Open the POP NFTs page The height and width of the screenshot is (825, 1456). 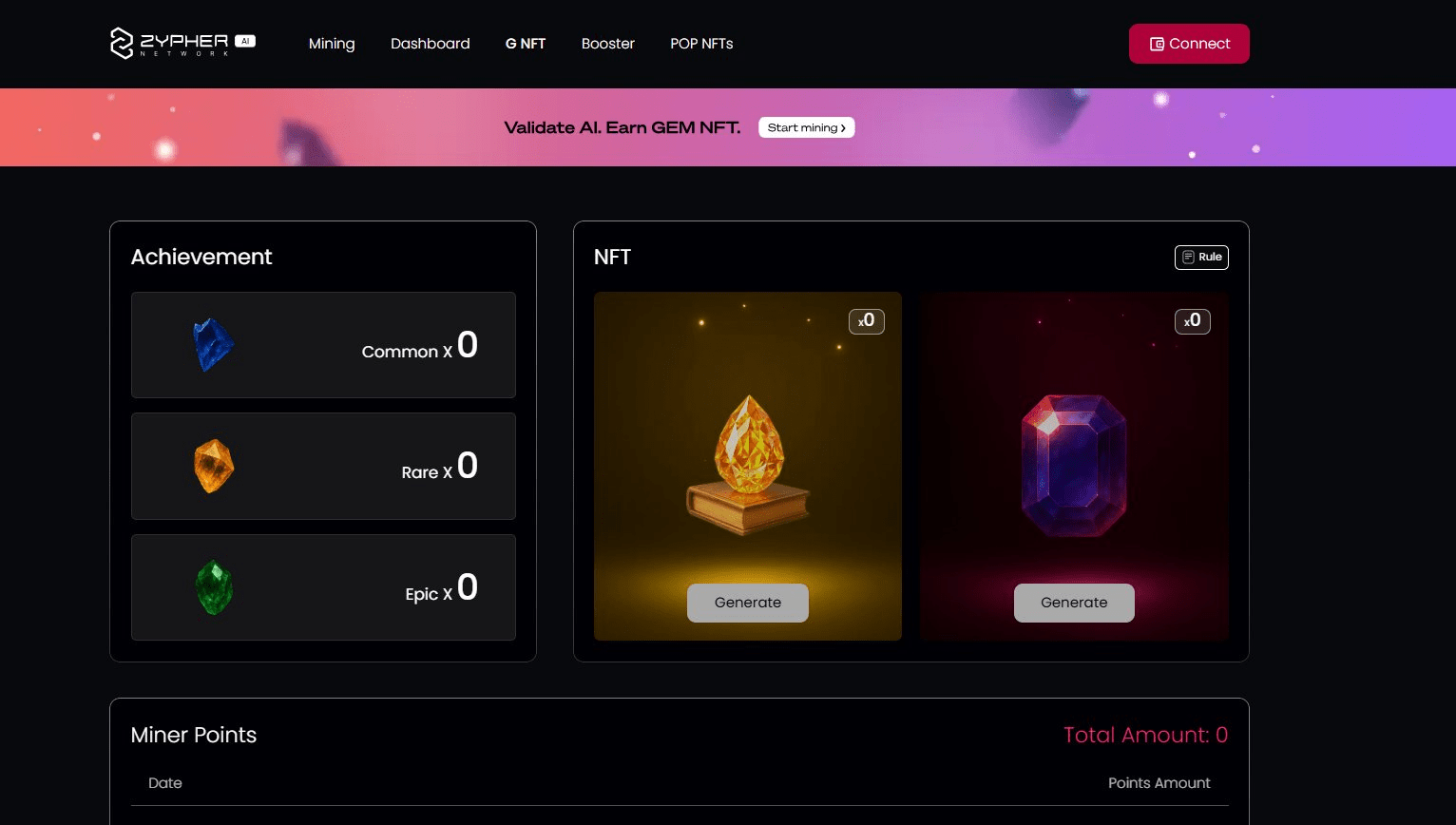701,44
